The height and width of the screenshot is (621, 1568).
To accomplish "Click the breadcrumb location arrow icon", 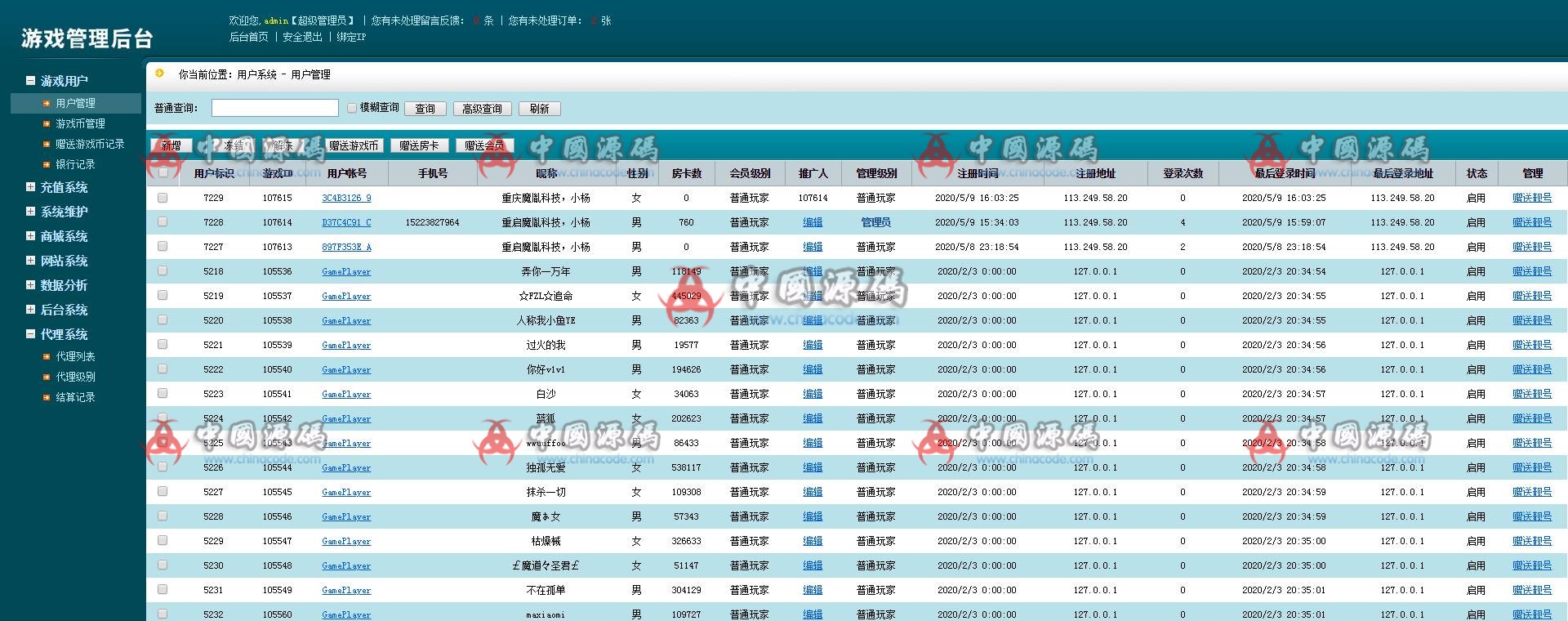I will click(x=159, y=73).
